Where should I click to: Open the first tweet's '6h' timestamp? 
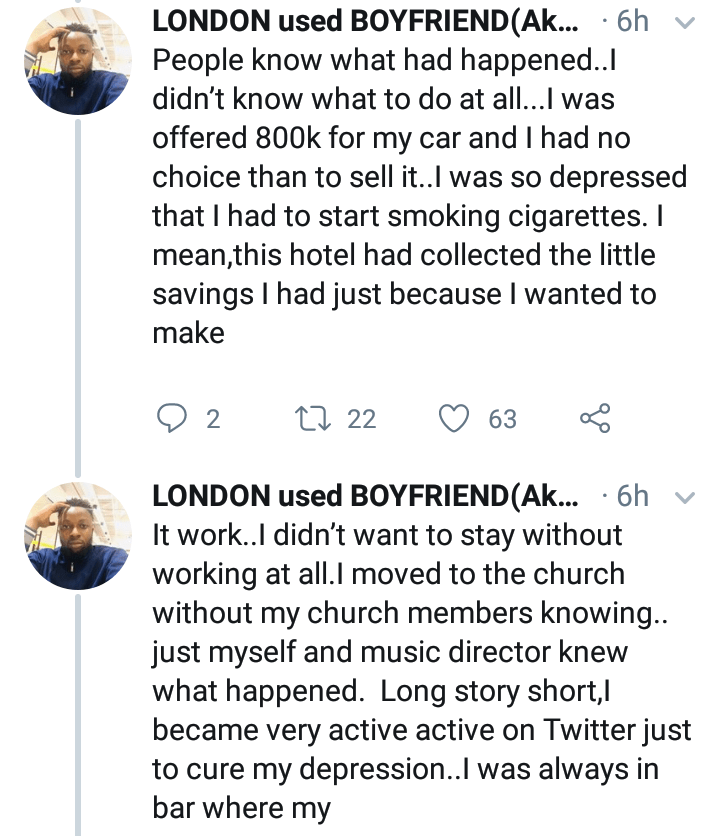tap(632, 23)
